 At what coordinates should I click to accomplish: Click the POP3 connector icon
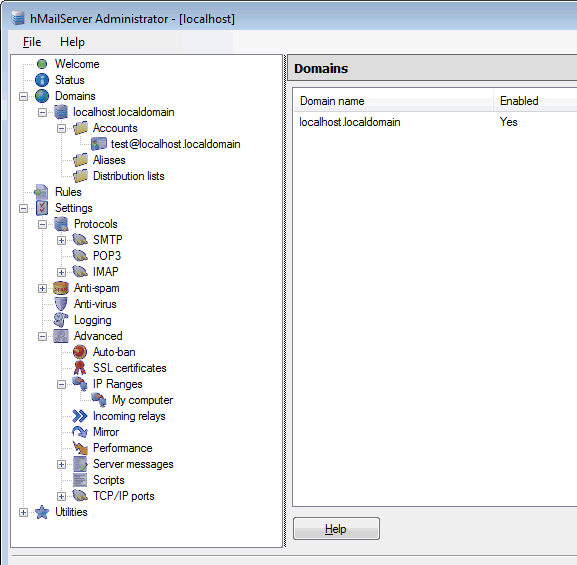click(80, 256)
